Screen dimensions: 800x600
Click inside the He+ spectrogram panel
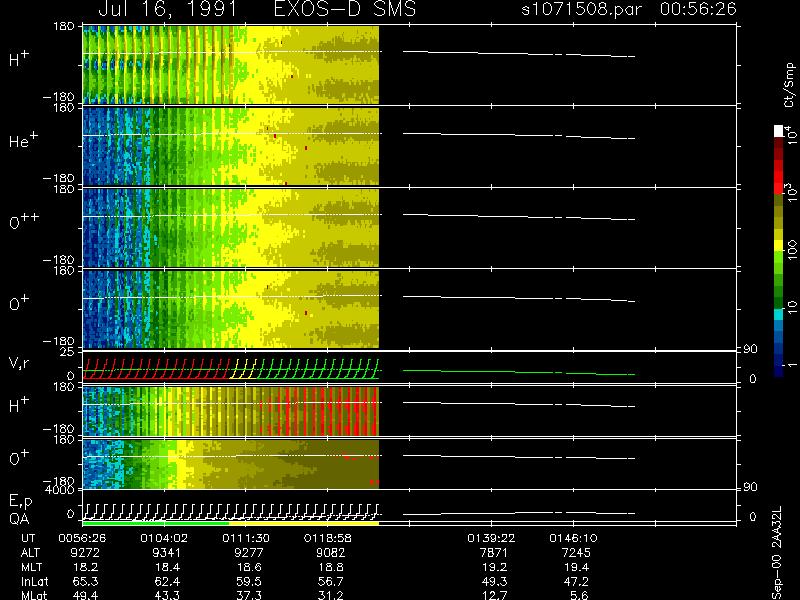[x=231, y=146]
